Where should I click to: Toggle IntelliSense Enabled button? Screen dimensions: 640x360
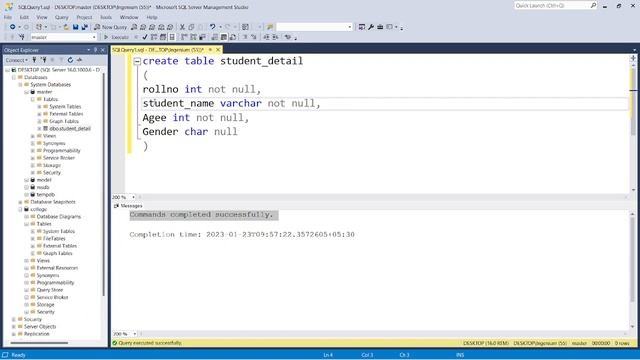[172, 37]
